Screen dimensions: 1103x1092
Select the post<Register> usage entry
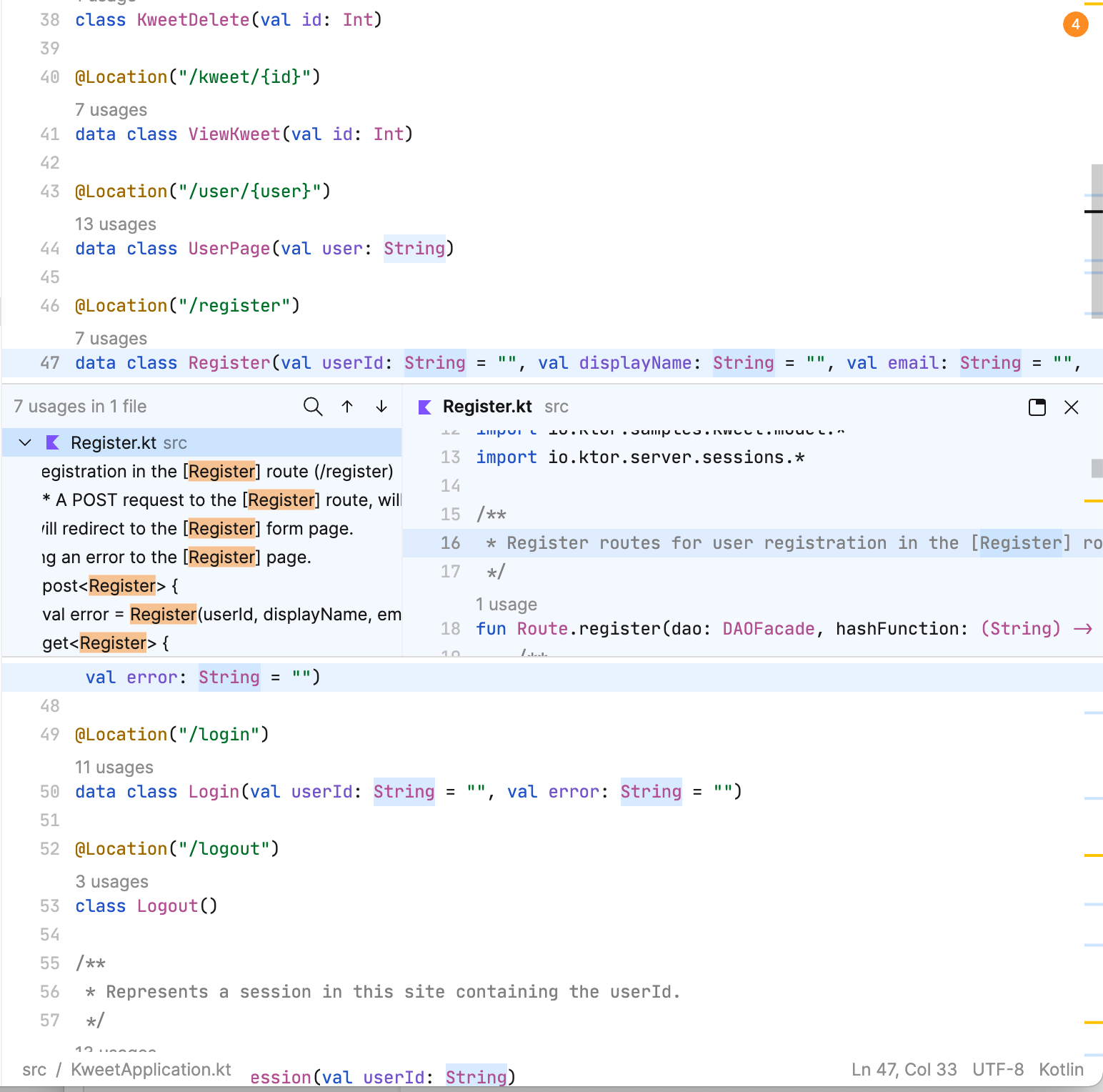coord(111,586)
